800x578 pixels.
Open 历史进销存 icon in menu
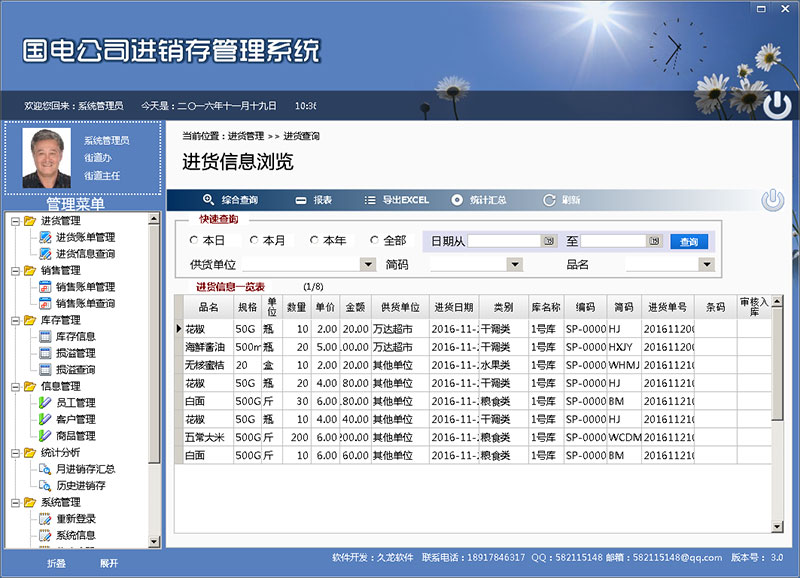point(45,485)
